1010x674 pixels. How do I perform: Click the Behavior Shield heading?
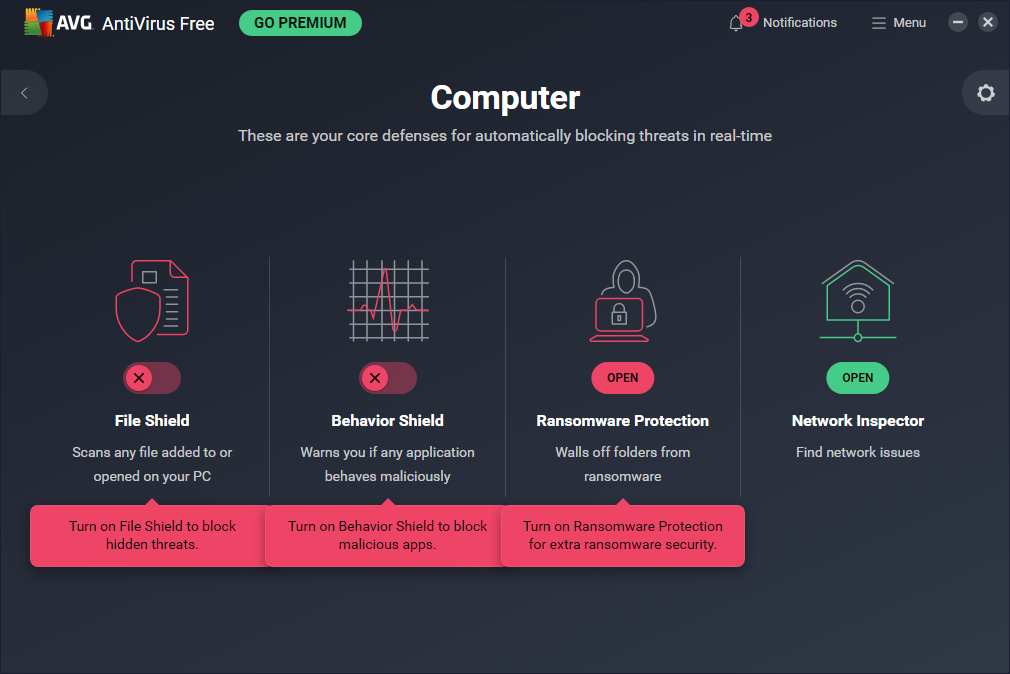coord(388,421)
